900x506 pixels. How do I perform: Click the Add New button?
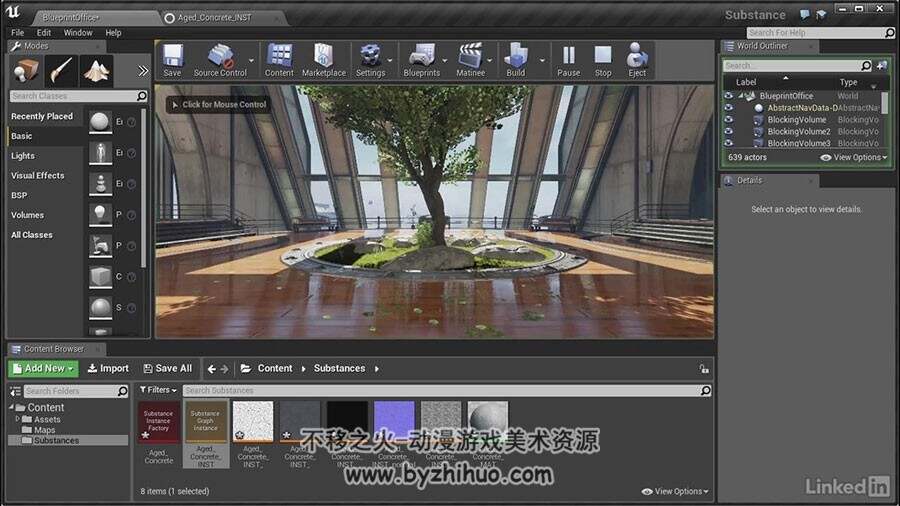(x=43, y=368)
